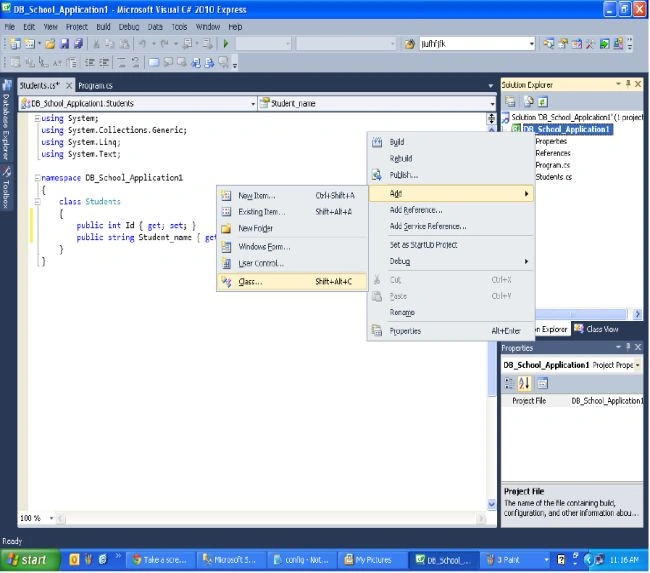Viewport: 650px width, 573px height.
Task: Open the Debug menu in menu bar
Action: pos(129,27)
